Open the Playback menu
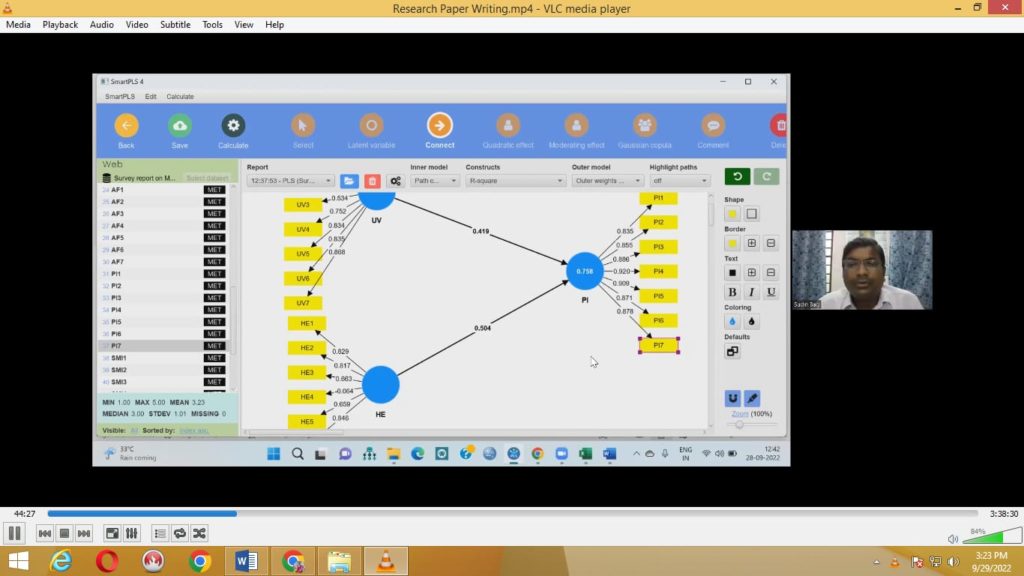1024x576 pixels. (x=60, y=24)
